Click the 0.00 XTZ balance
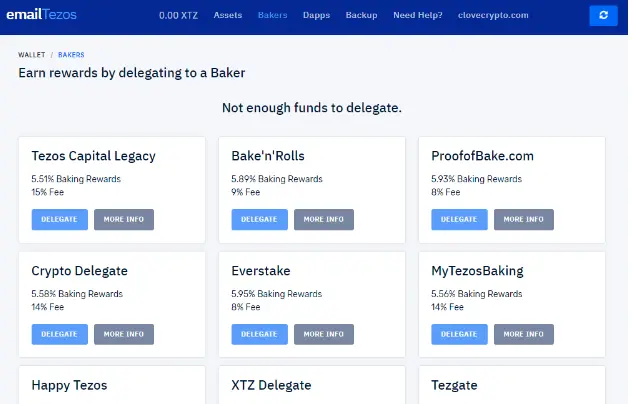632x404 pixels. point(178,15)
